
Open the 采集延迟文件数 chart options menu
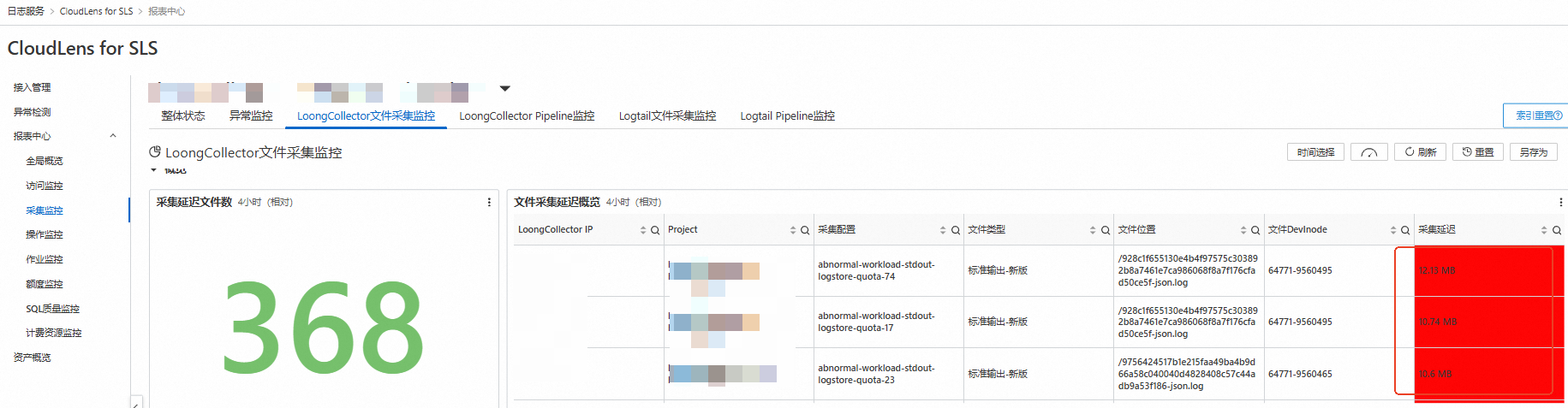489,203
